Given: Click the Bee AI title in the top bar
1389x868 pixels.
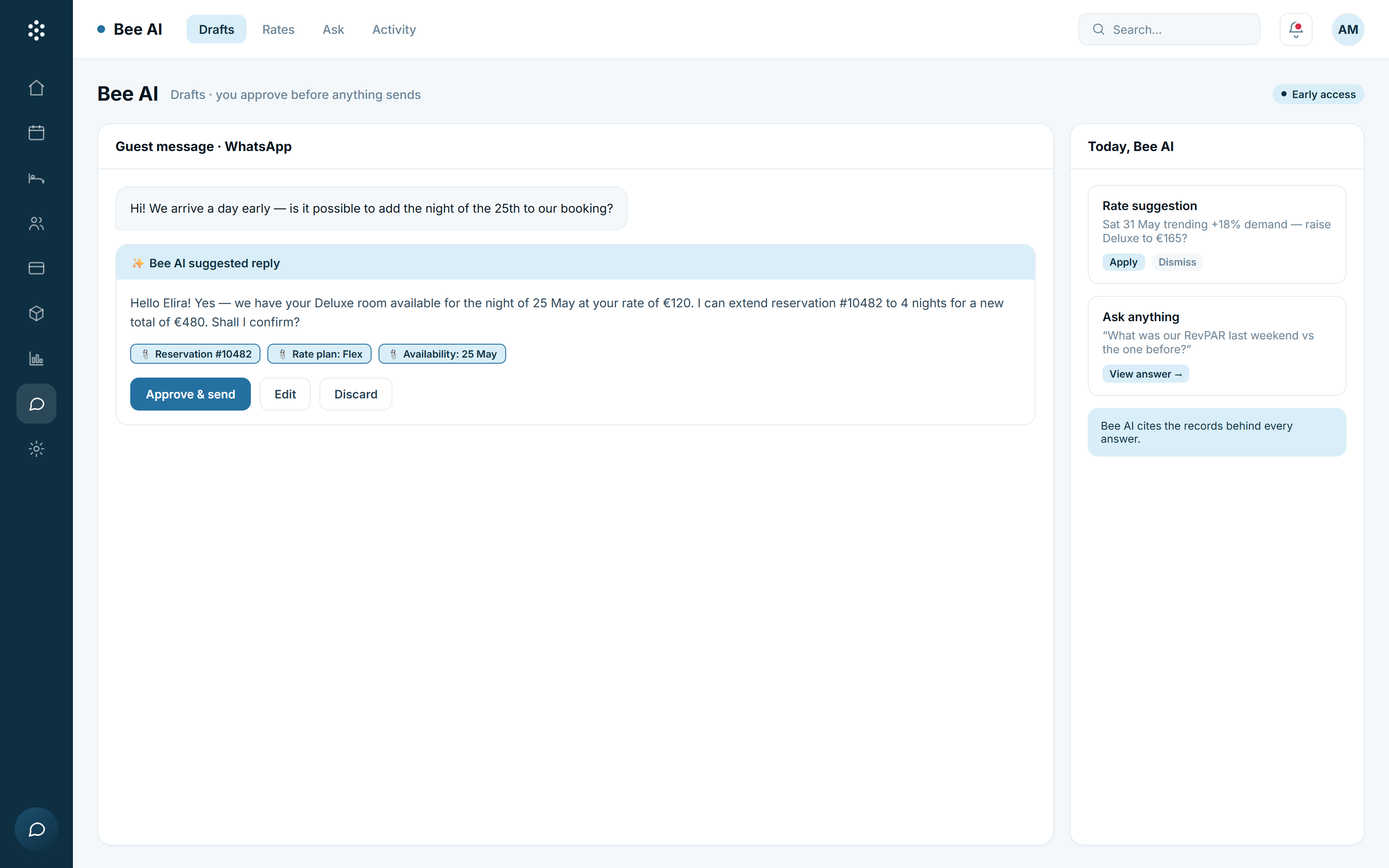Looking at the screenshot, I should (x=138, y=29).
